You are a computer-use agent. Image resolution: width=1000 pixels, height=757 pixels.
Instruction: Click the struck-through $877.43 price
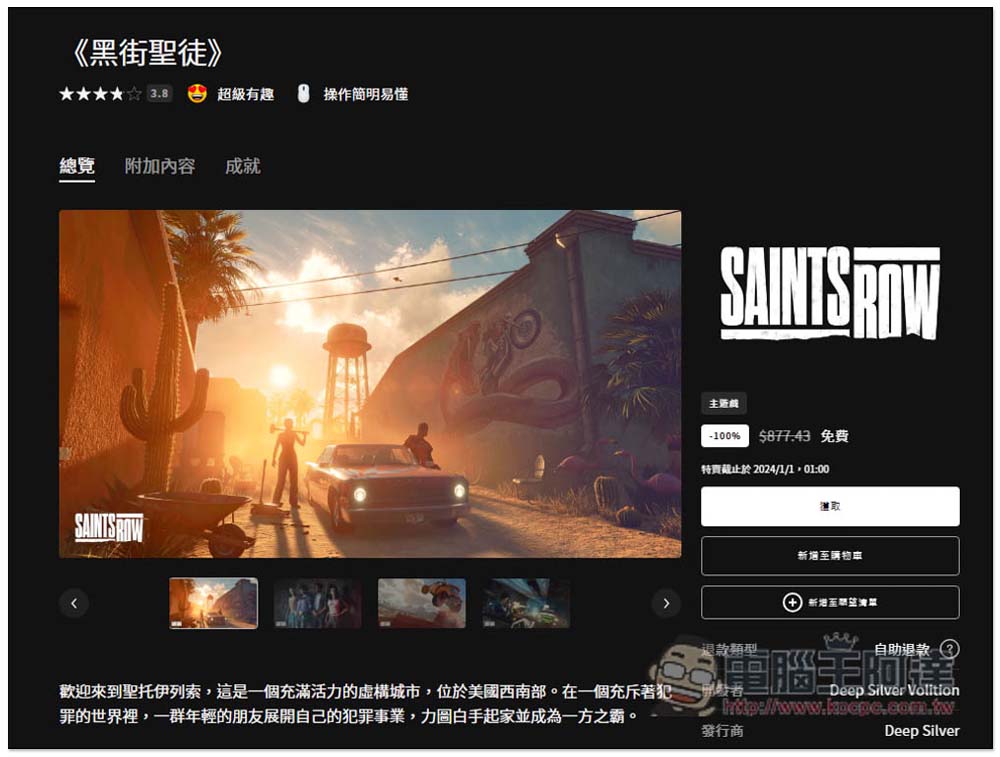click(784, 436)
